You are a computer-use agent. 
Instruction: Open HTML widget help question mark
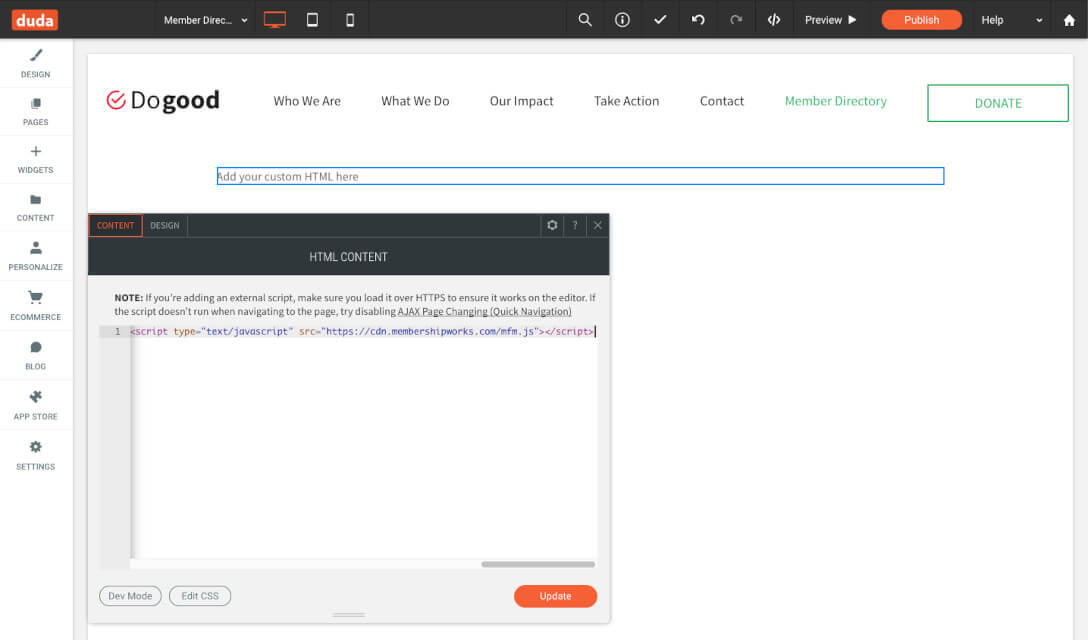tap(575, 225)
